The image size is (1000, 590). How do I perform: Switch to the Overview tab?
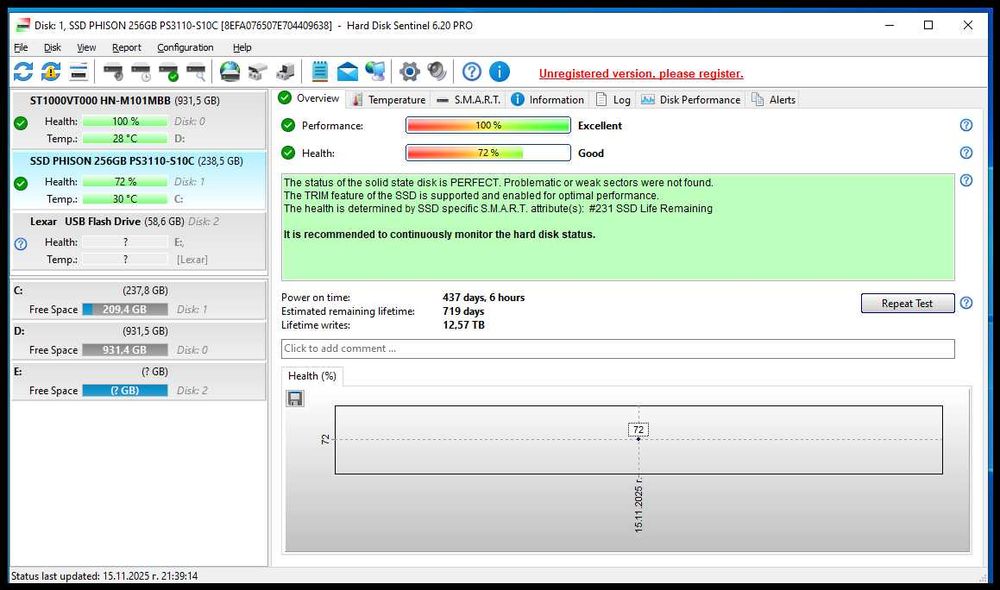[x=310, y=98]
